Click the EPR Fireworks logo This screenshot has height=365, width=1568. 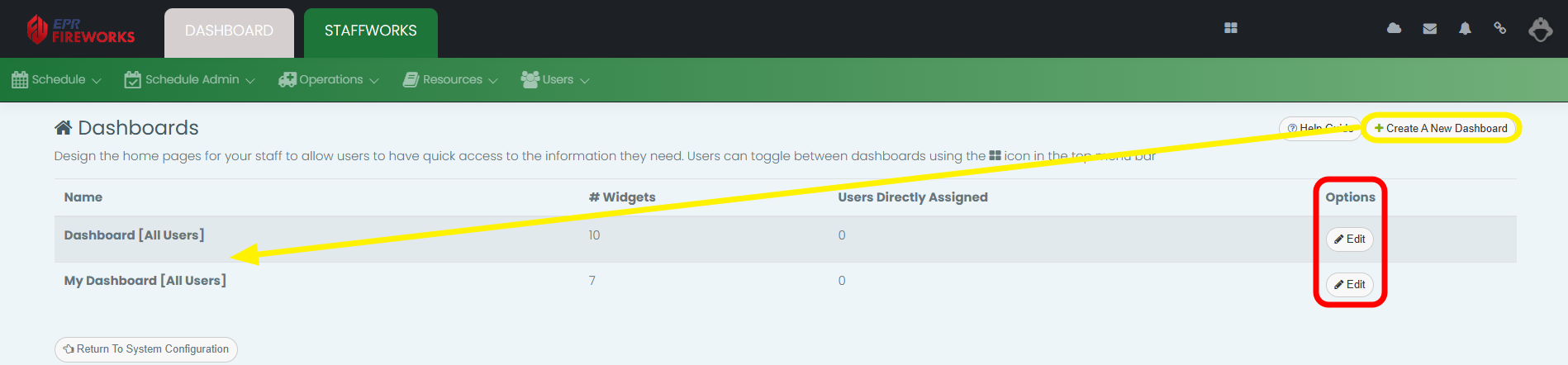point(80,30)
